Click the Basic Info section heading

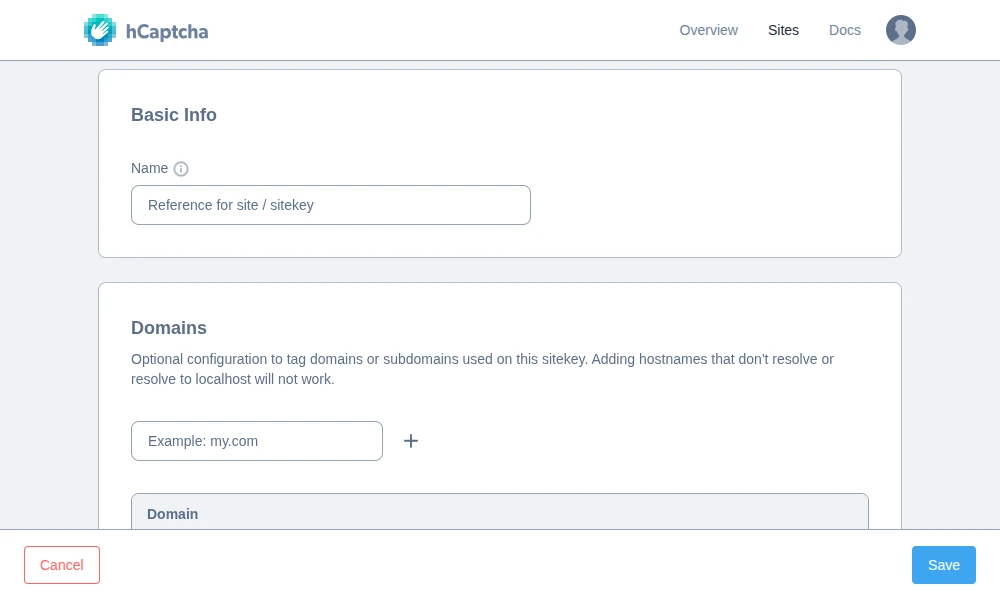tap(174, 115)
